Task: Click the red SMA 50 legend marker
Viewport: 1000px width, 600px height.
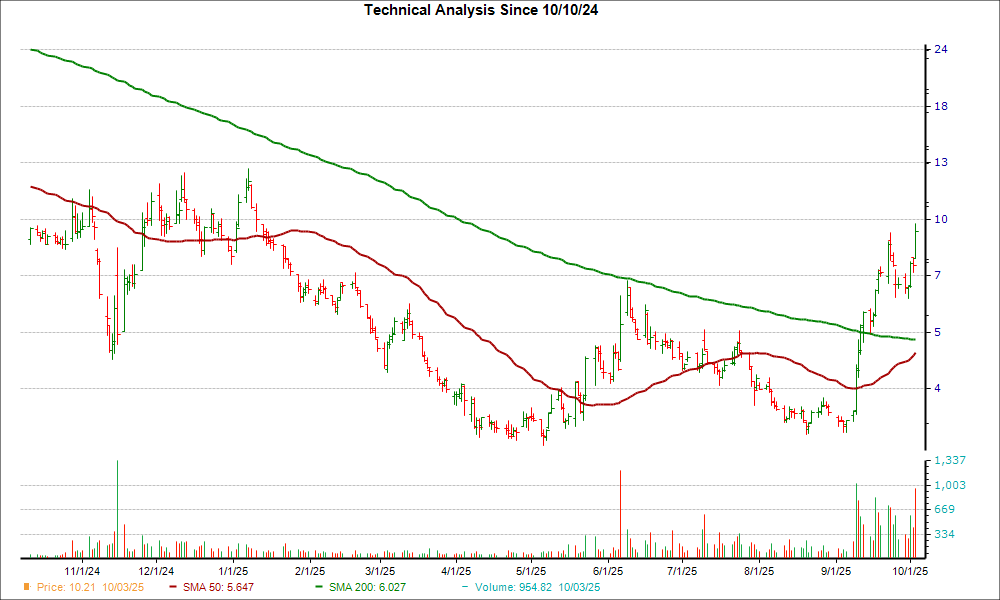Action: coord(174,586)
